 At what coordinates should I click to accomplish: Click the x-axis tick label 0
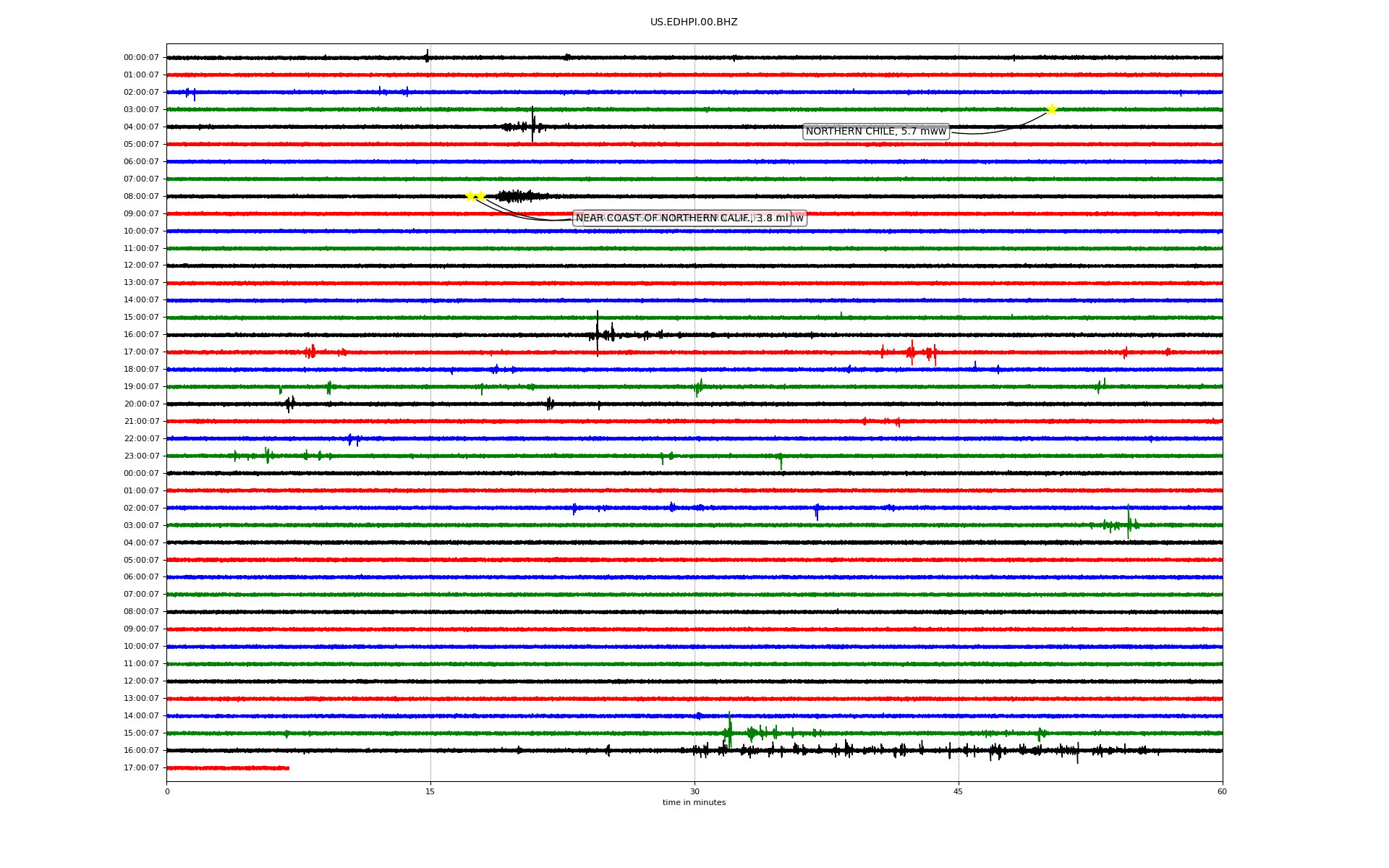[x=167, y=791]
